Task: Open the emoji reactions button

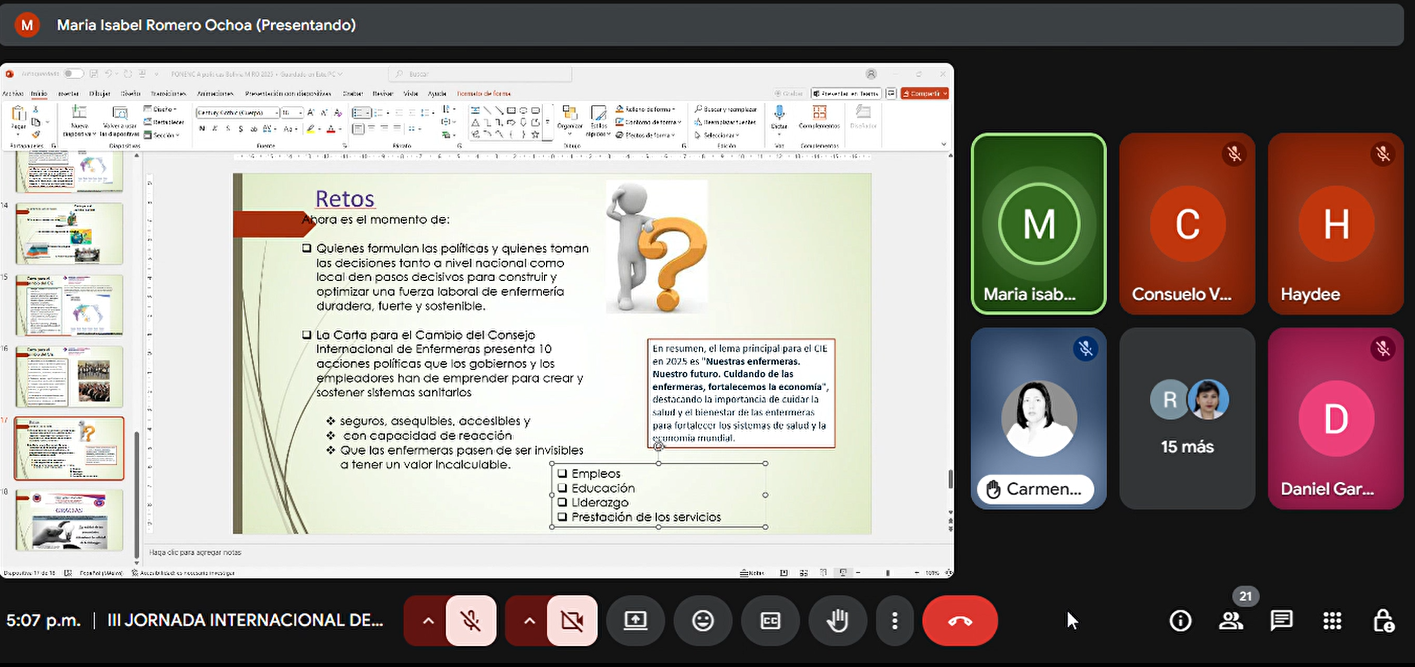Action: (703, 621)
